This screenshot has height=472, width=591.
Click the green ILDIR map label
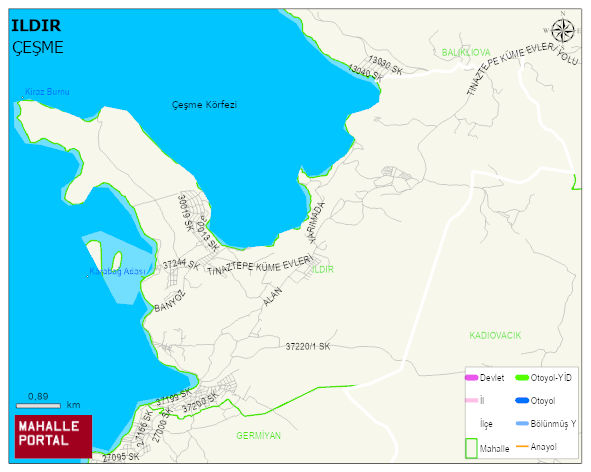tap(323, 269)
